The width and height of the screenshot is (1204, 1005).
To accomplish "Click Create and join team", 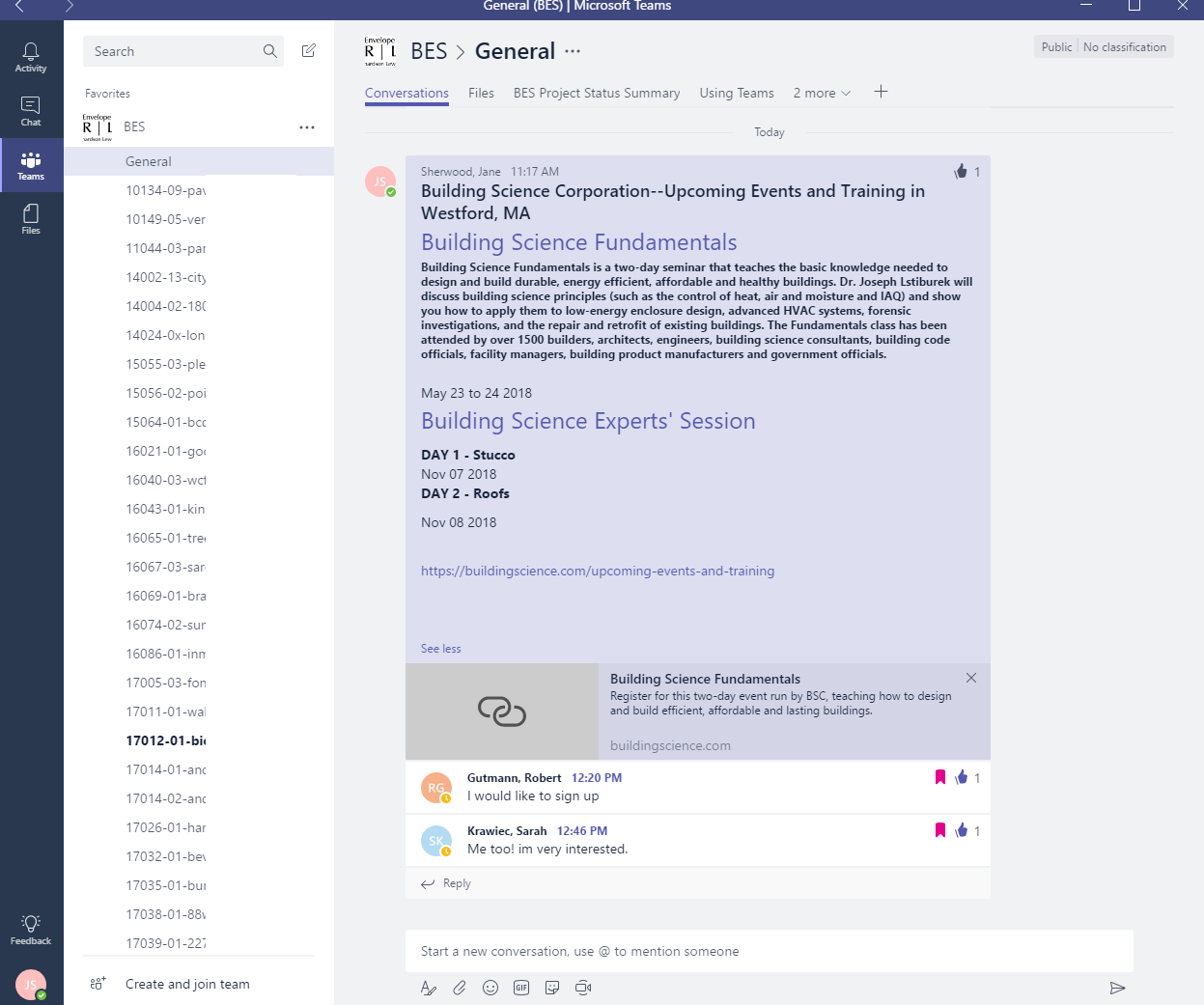I will (187, 984).
